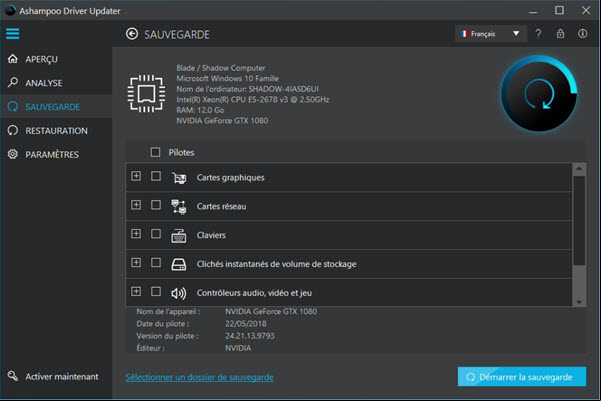The width and height of the screenshot is (601, 401).
Task: Click the key icon beside Activer maintenant
Action: pos(13,376)
